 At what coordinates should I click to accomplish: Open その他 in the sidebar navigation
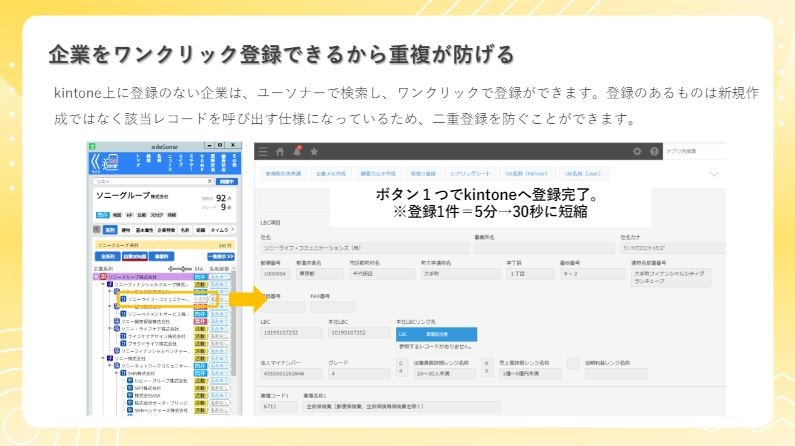(x=234, y=161)
